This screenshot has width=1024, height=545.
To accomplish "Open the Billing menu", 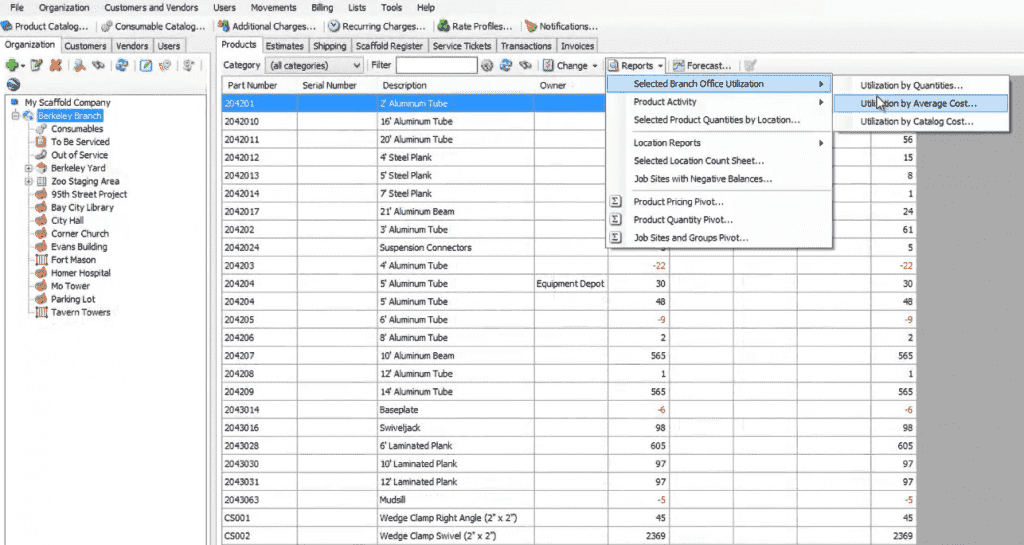I will (322, 7).
